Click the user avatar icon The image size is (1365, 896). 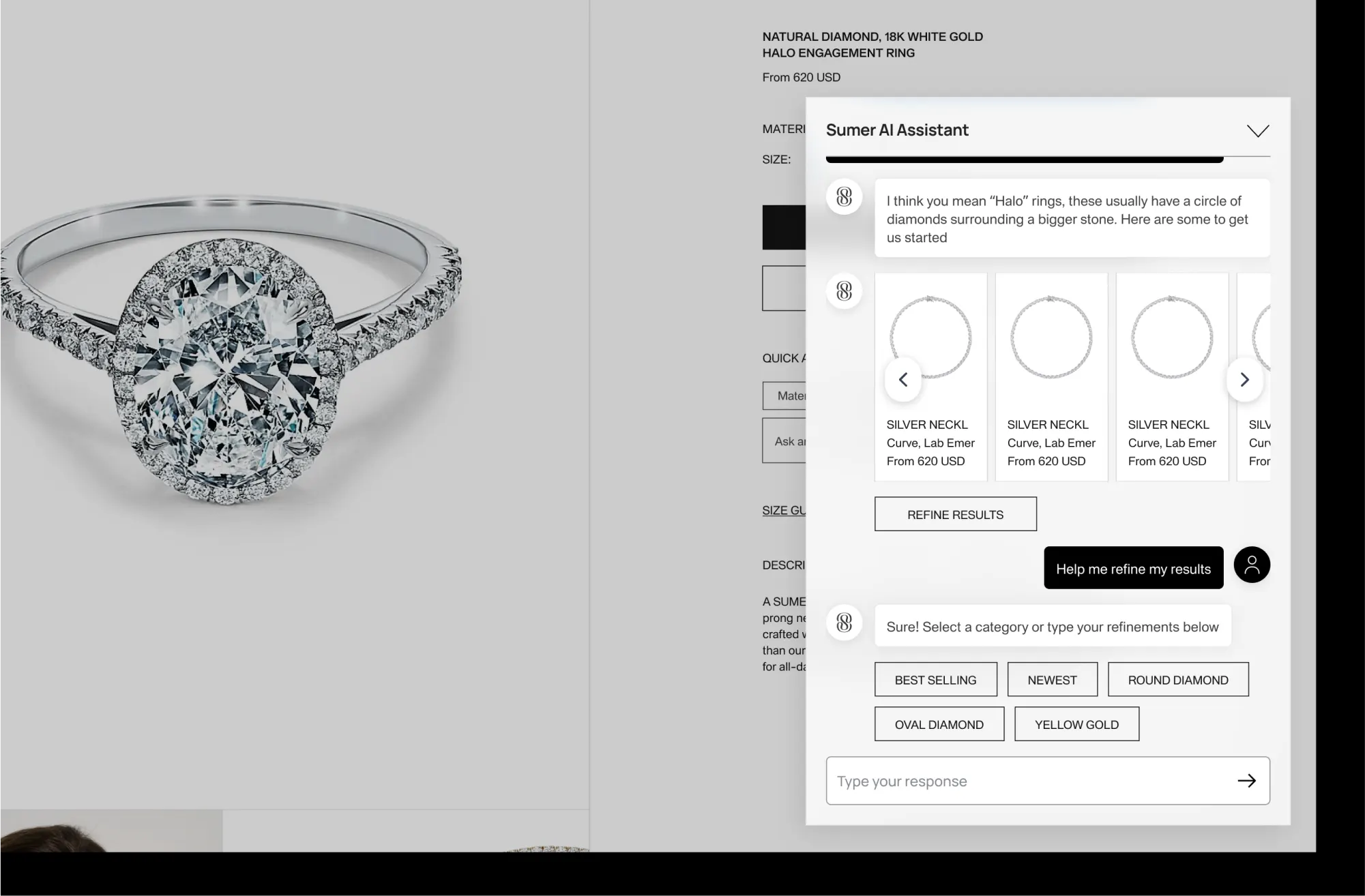click(1252, 565)
